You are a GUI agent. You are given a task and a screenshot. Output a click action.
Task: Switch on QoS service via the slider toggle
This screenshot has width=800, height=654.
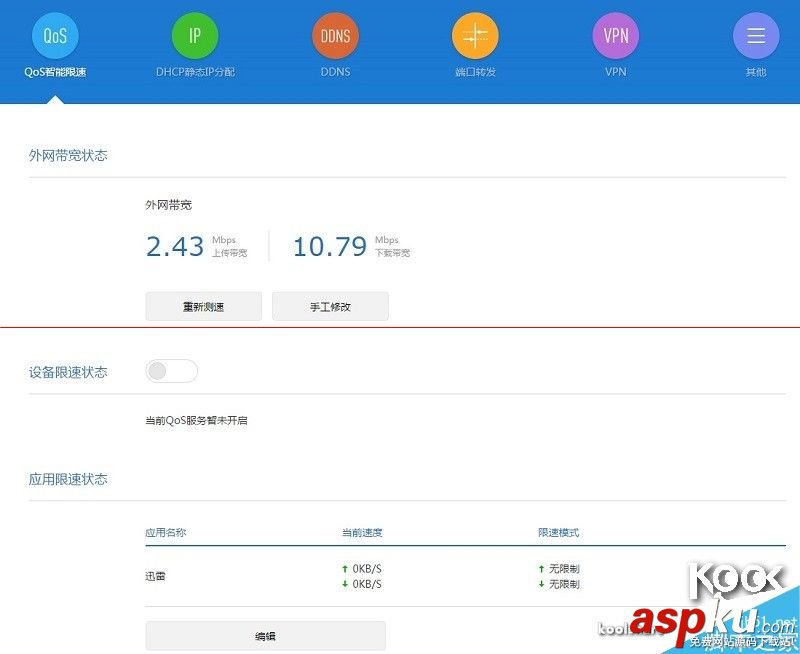click(x=171, y=370)
